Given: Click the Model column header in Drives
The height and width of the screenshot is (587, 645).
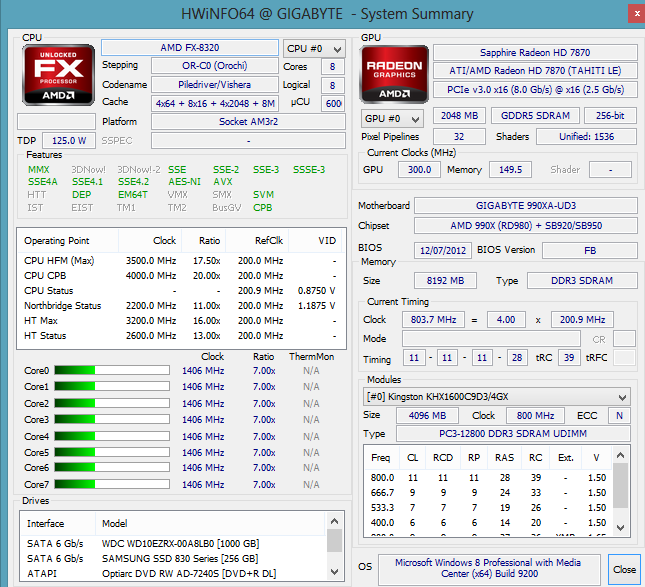Looking at the screenshot, I should [x=210, y=524].
